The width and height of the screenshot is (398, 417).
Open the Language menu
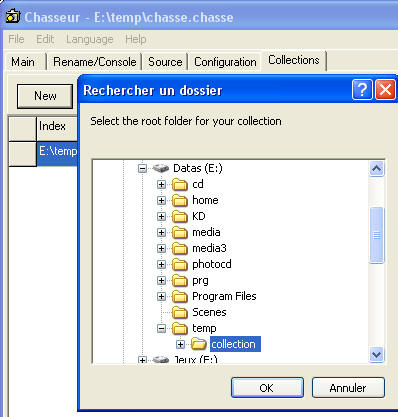90,39
